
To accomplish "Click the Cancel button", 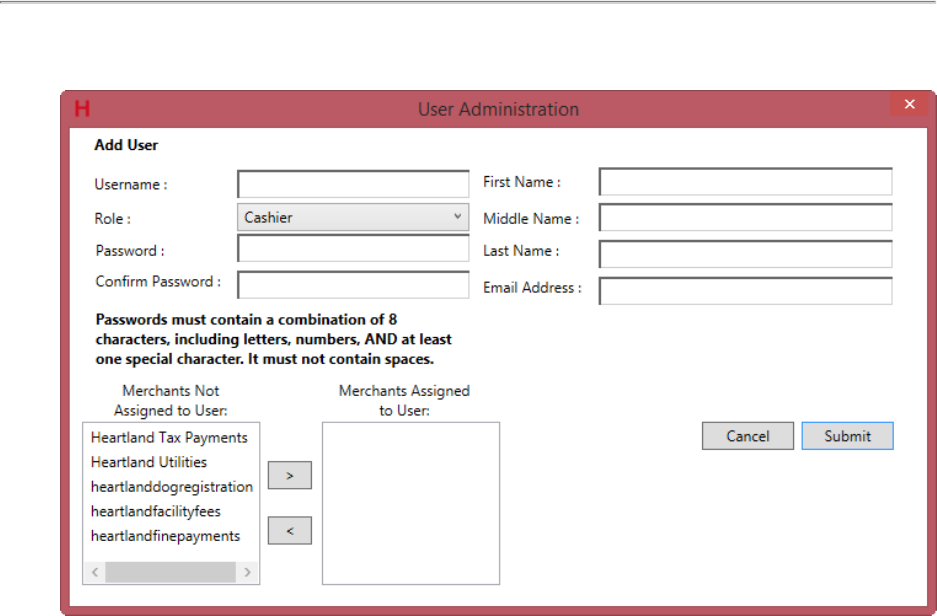I will [x=748, y=436].
